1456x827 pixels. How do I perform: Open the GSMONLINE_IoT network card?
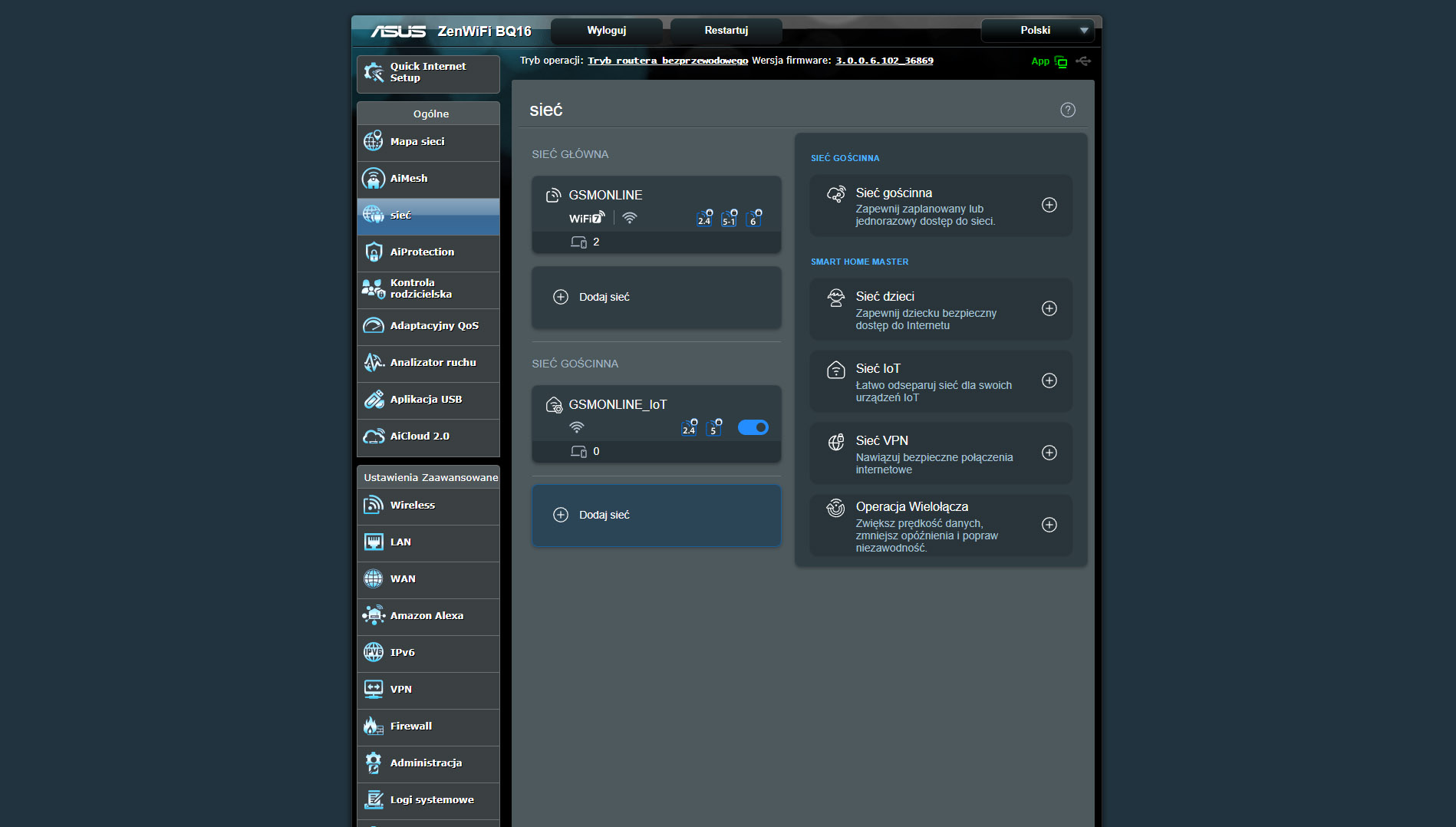click(x=657, y=423)
